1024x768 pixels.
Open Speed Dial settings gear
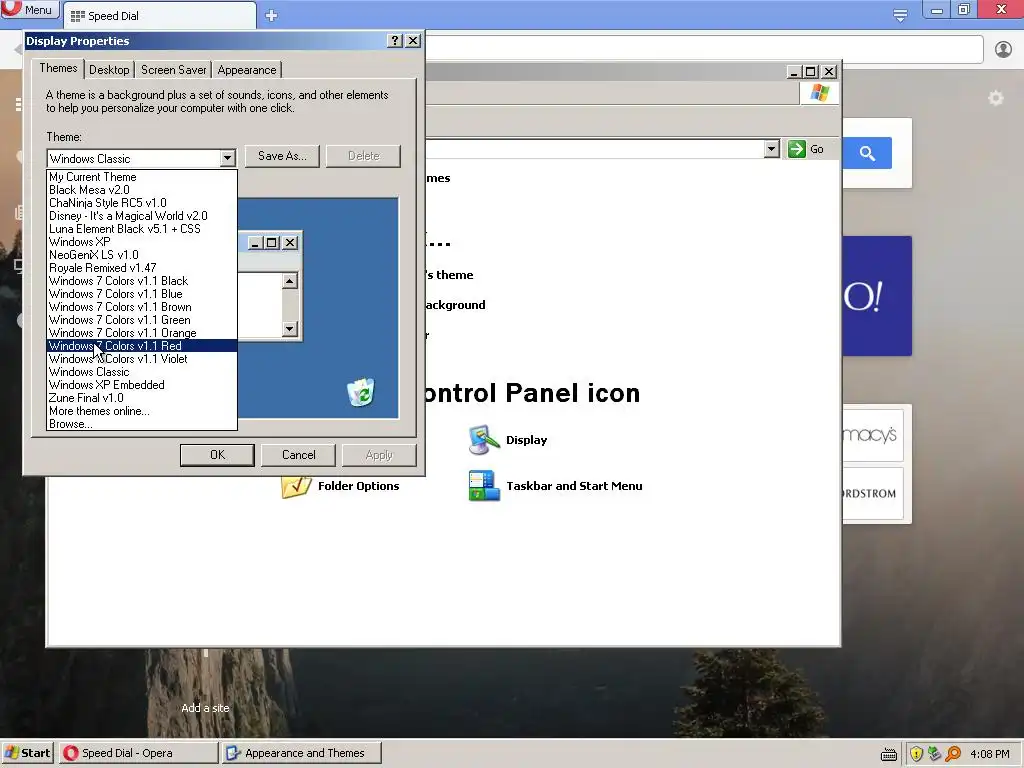[x=995, y=99]
